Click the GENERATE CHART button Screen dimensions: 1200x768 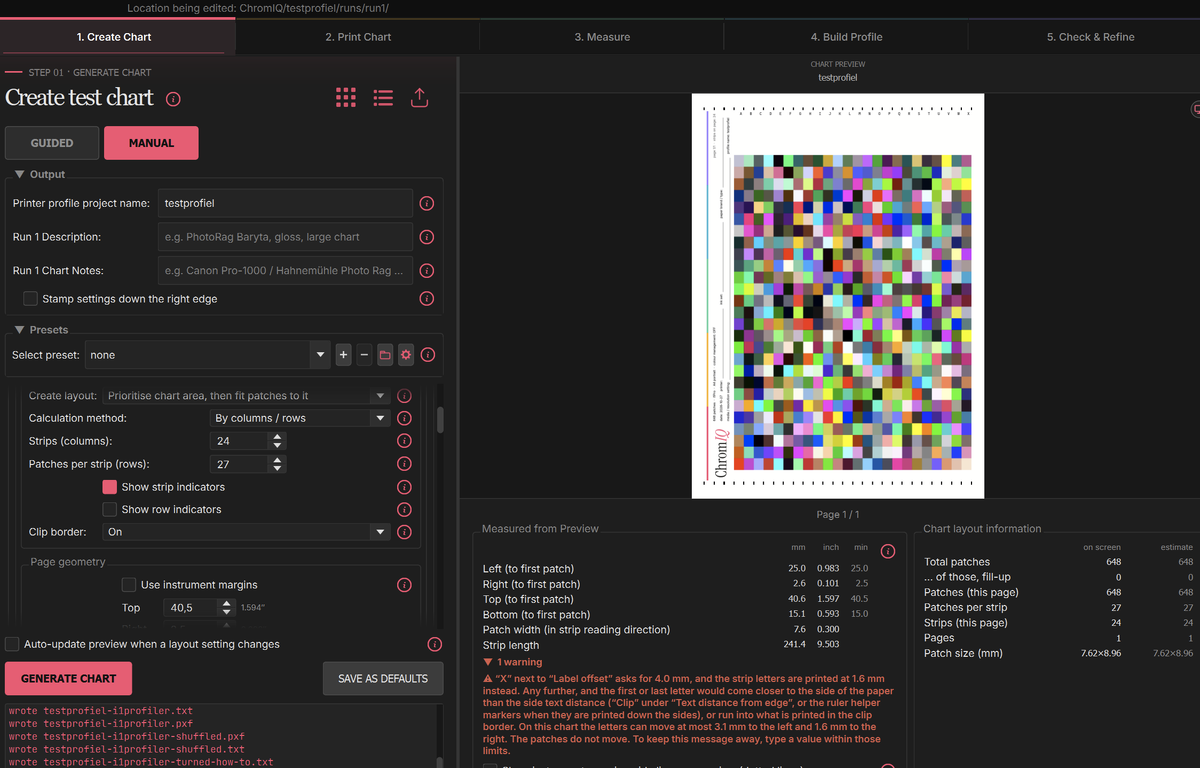69,678
